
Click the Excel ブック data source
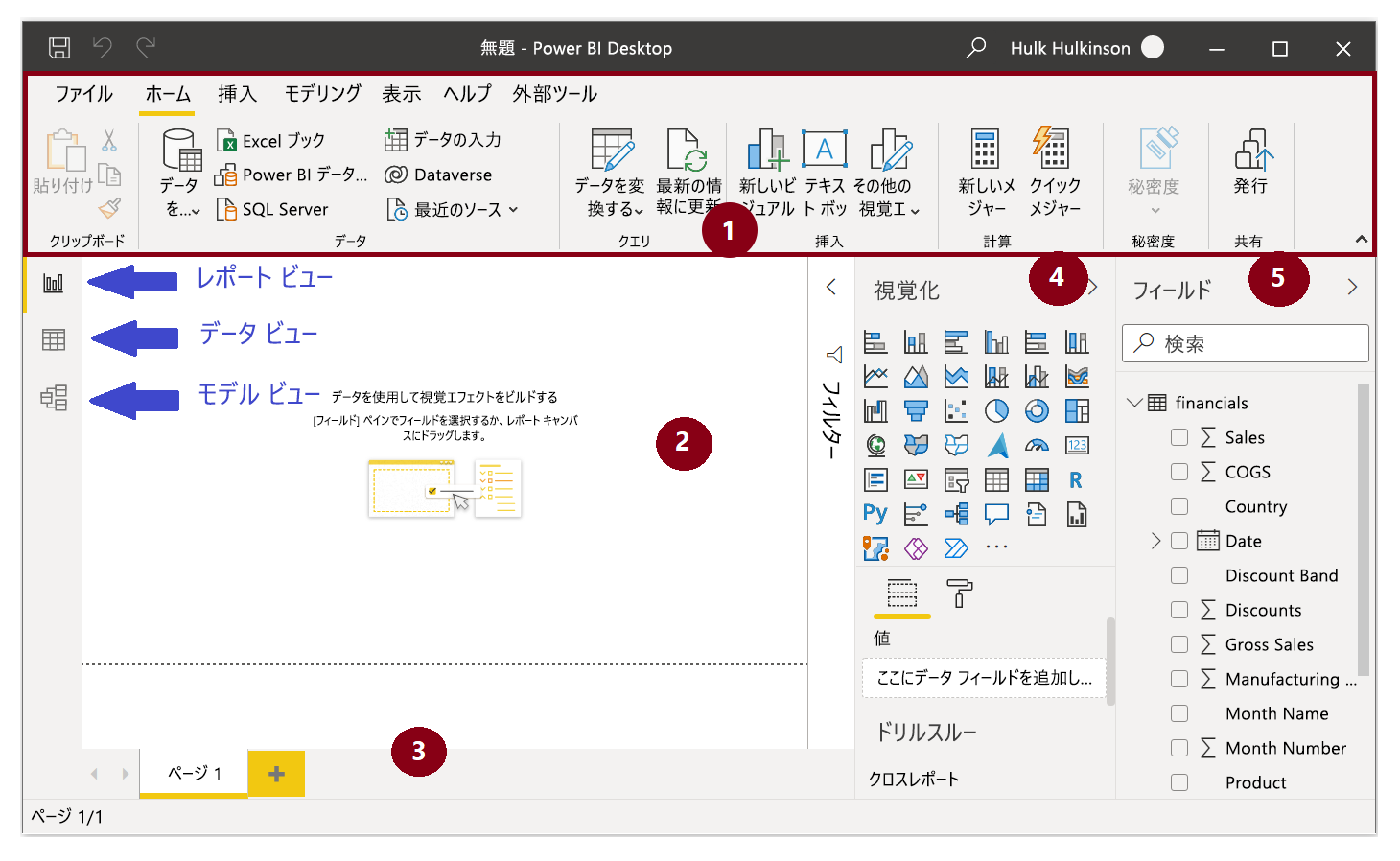point(270,141)
